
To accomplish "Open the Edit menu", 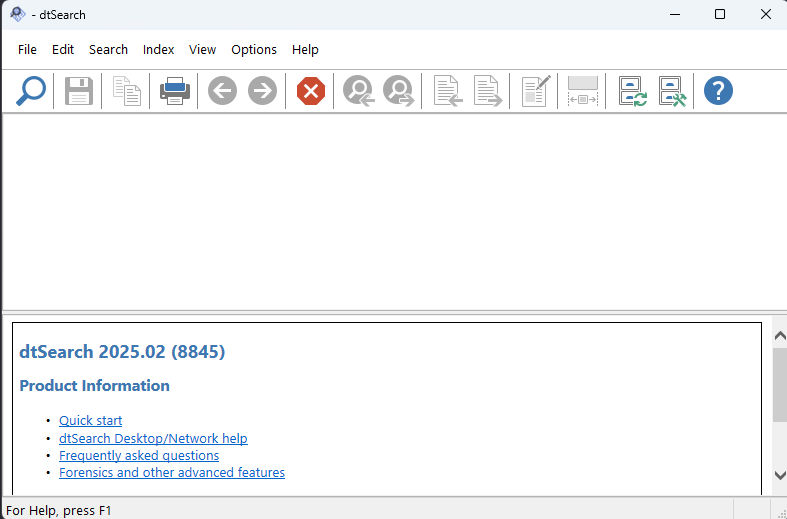I will (63, 50).
